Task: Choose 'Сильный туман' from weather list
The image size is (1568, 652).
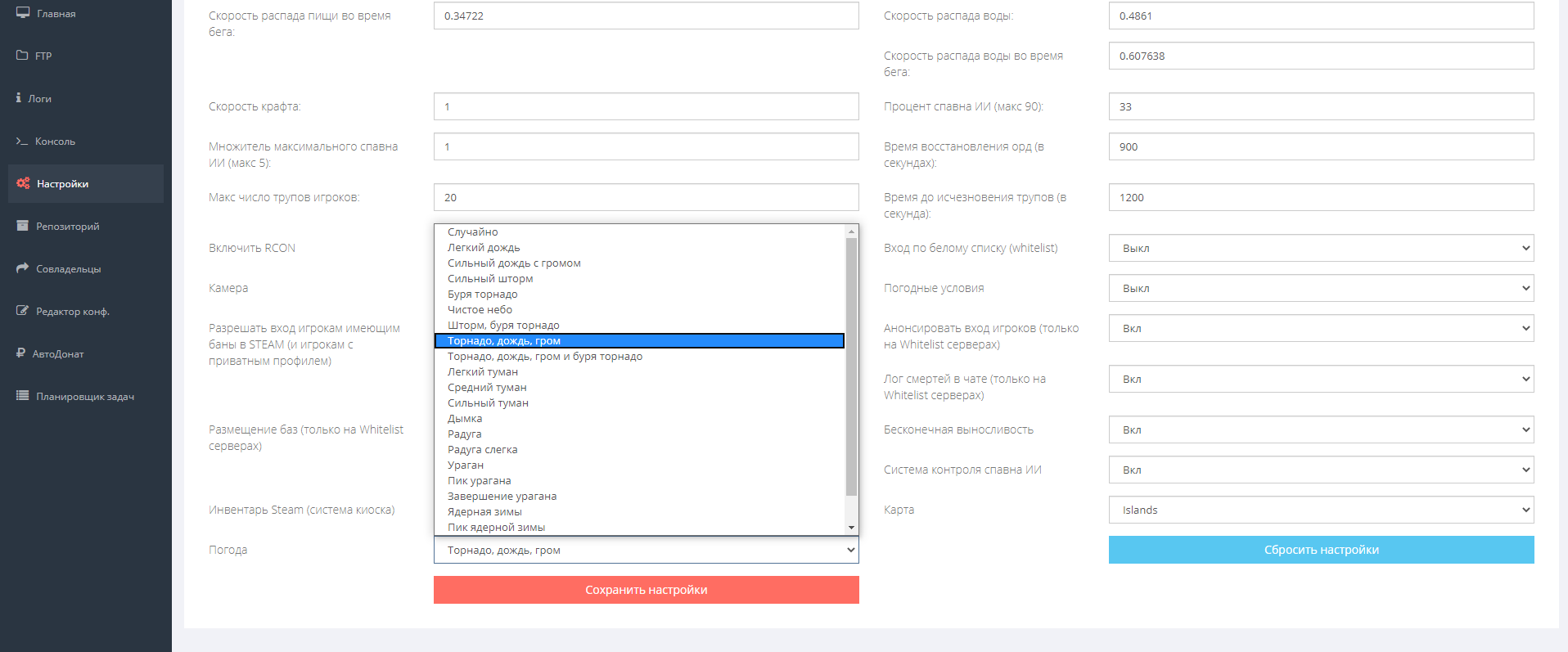Action: tap(488, 403)
